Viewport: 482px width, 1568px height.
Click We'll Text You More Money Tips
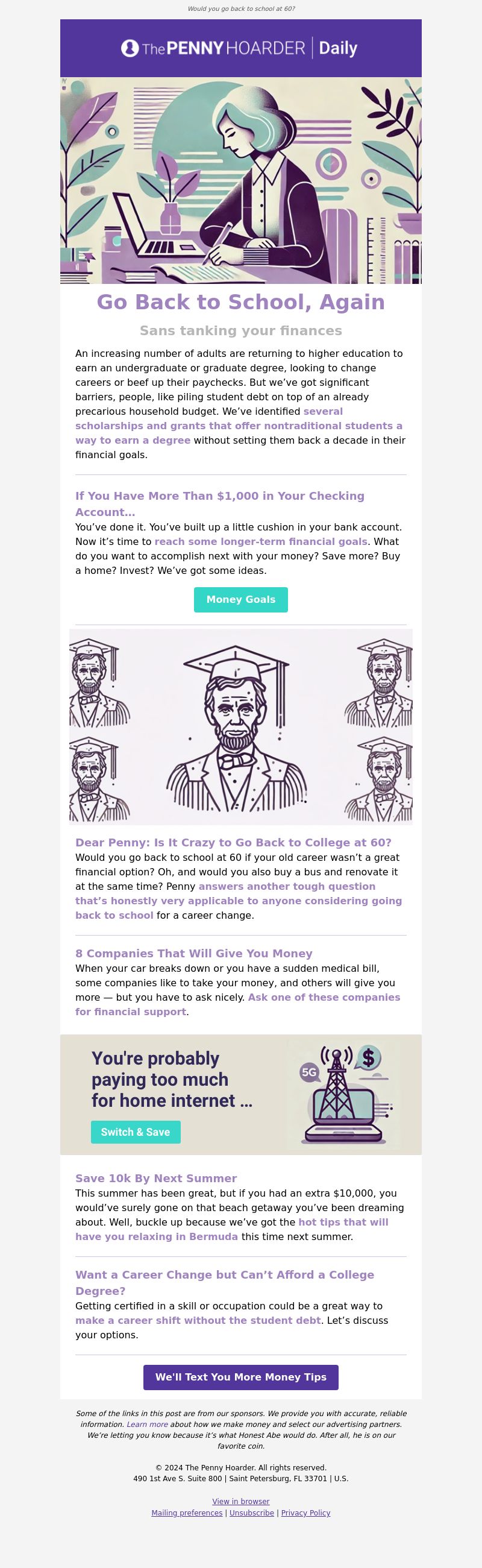tap(241, 1377)
